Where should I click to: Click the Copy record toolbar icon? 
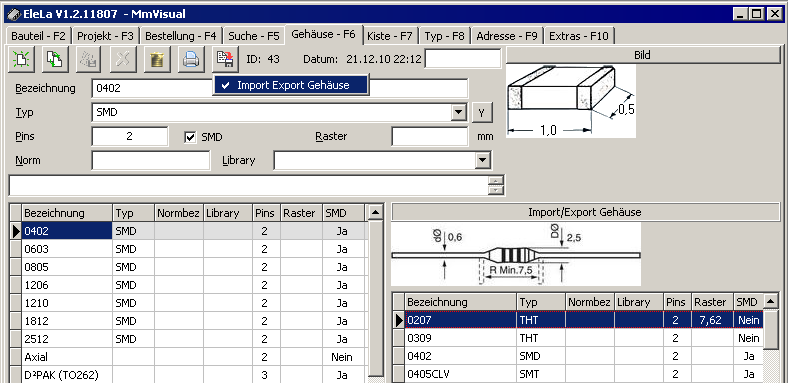(x=55, y=59)
